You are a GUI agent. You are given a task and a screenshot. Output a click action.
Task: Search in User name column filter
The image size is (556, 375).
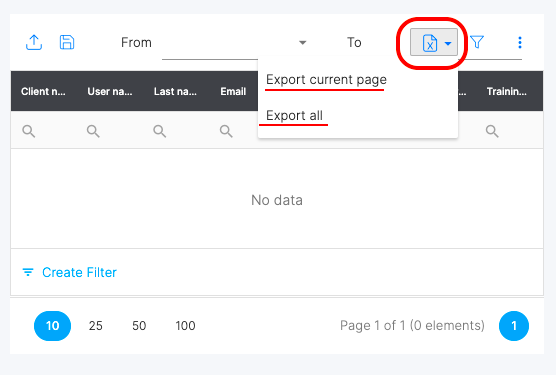(93, 131)
